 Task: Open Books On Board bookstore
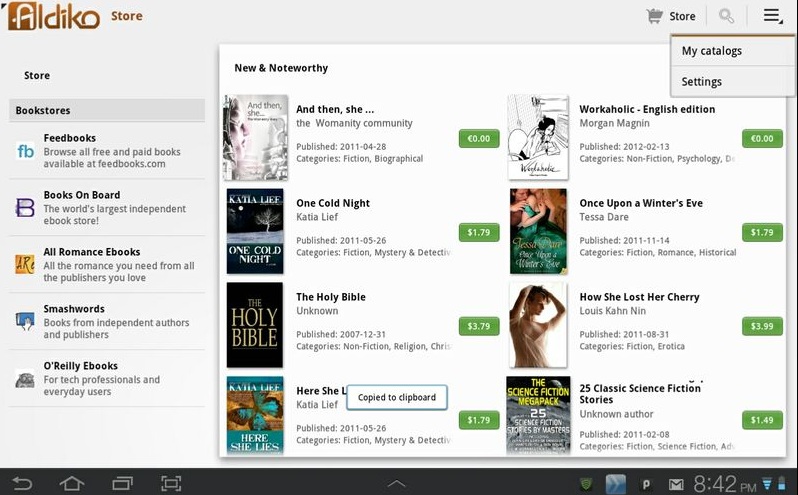point(107,208)
